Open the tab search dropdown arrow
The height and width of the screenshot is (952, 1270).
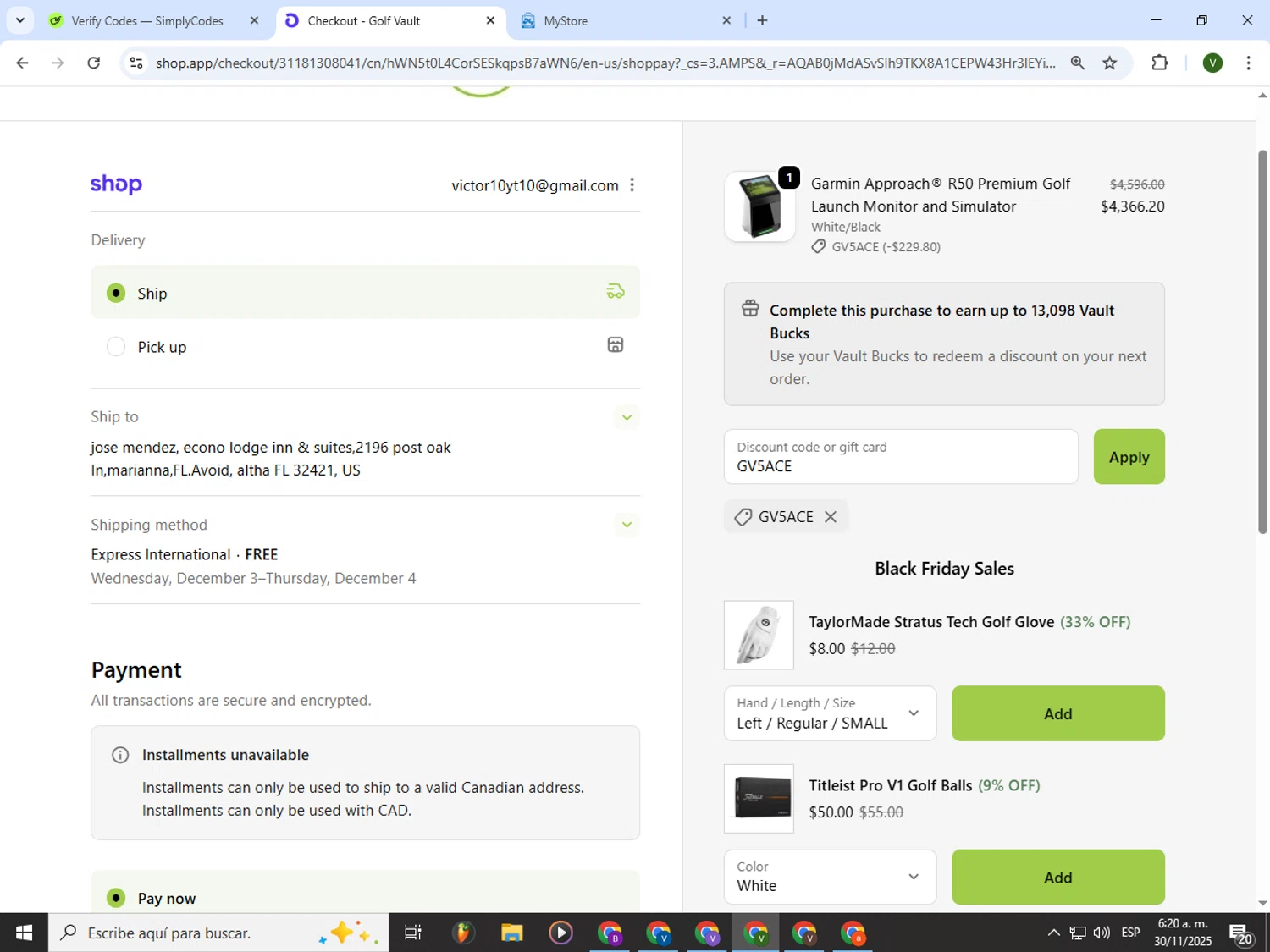[20, 20]
